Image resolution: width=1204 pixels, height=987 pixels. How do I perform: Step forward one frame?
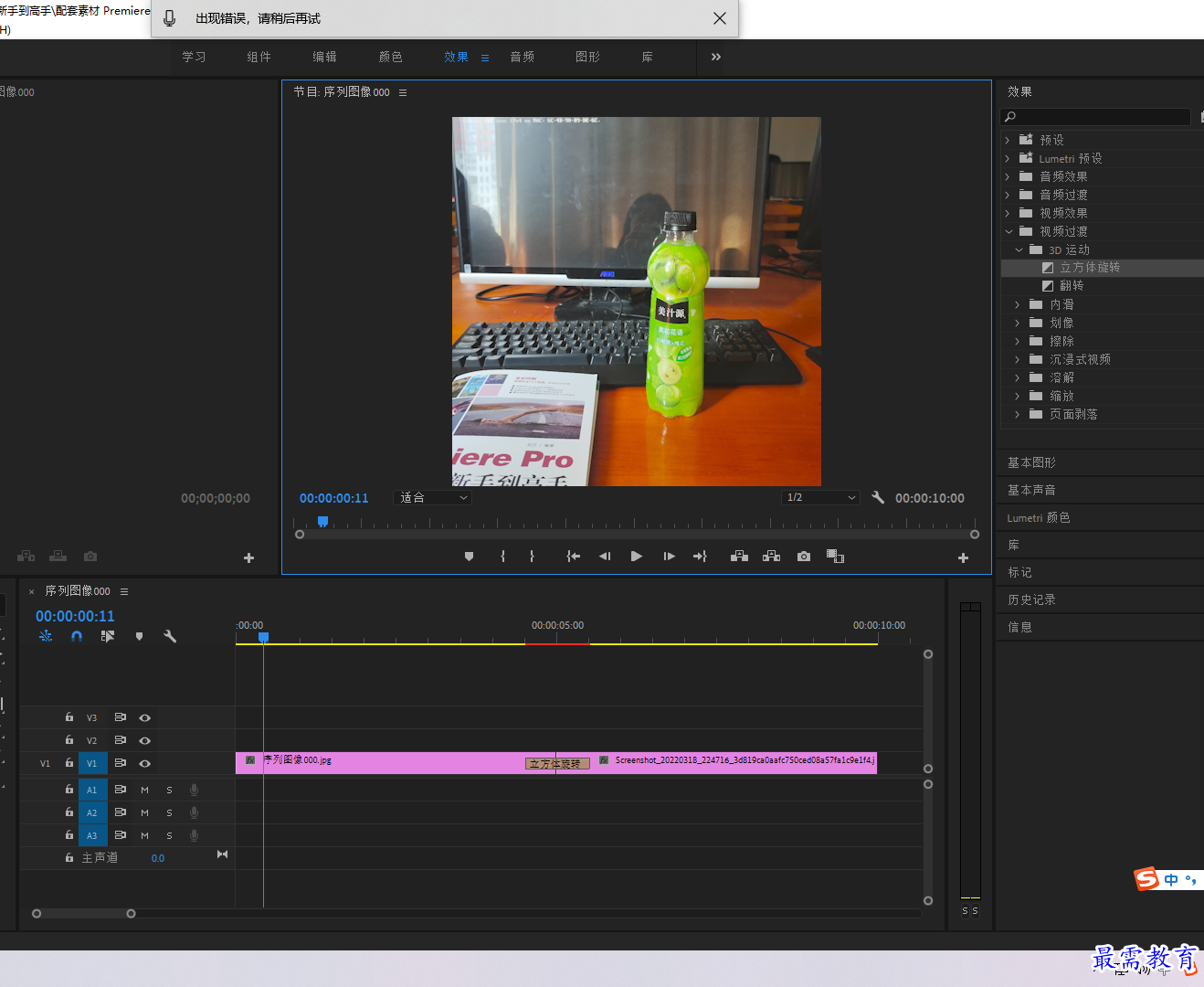[669, 557]
